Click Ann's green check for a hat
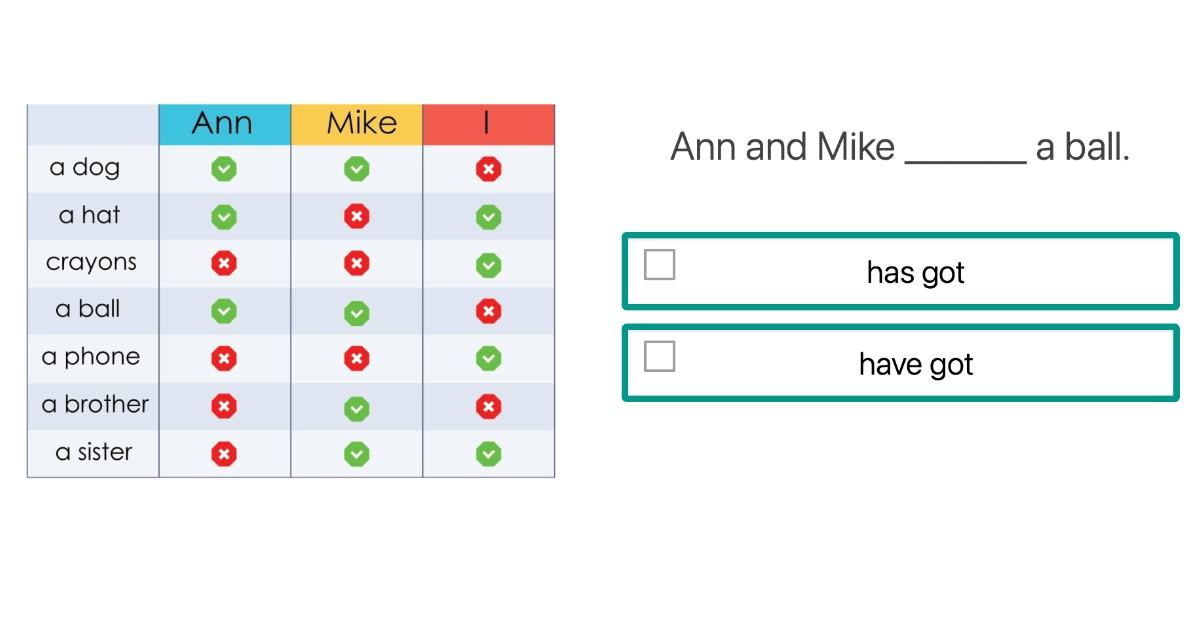The width and height of the screenshot is (1200, 630). coord(224,216)
